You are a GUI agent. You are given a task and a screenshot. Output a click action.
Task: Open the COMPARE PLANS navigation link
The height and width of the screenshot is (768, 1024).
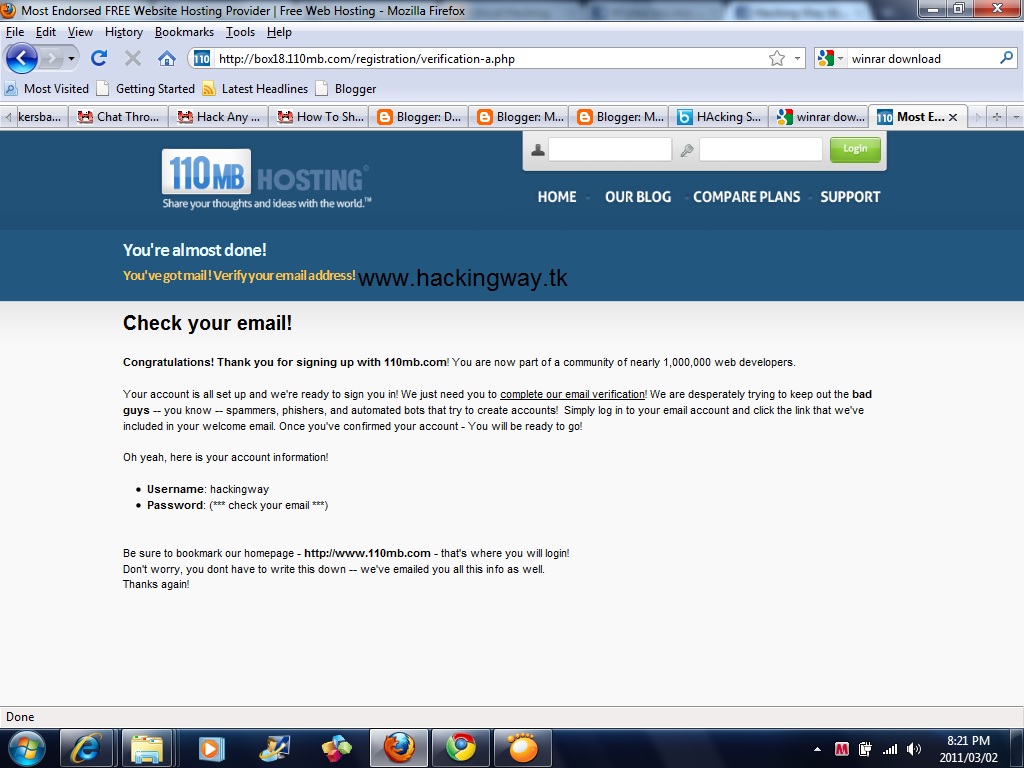click(x=746, y=197)
